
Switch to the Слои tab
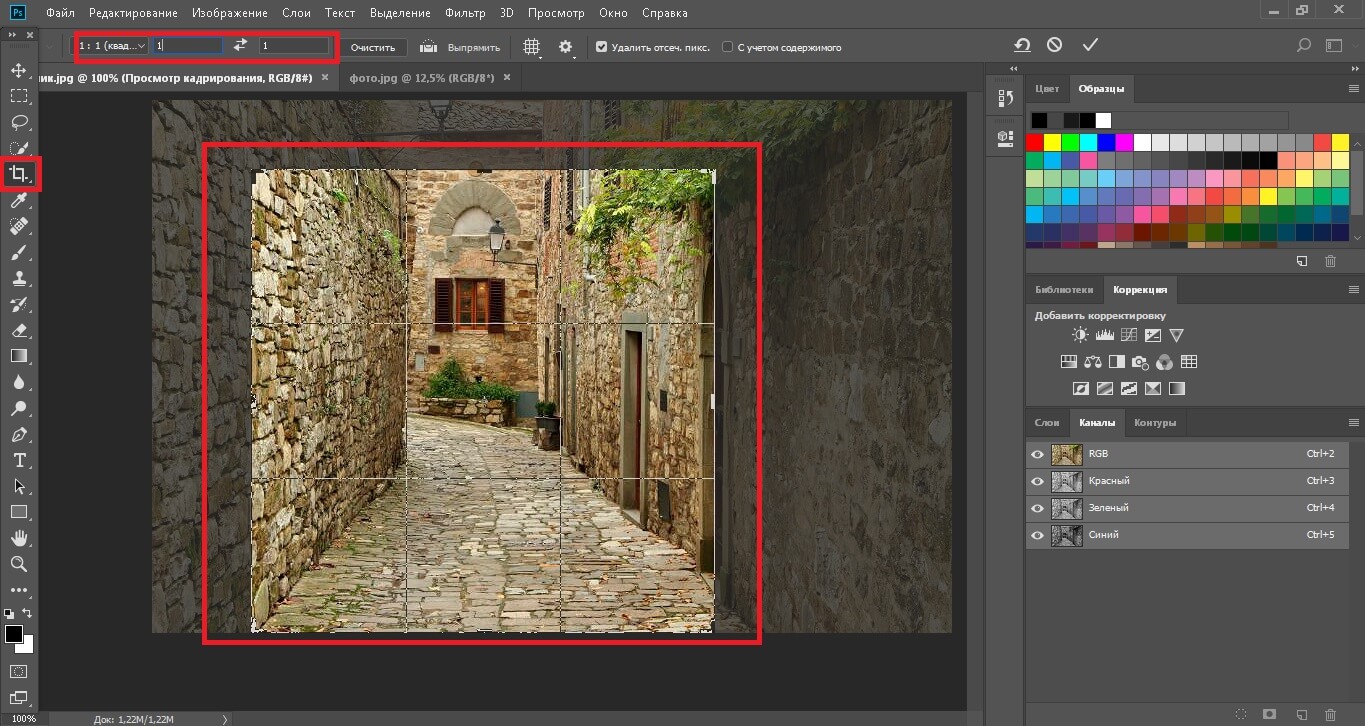1047,422
